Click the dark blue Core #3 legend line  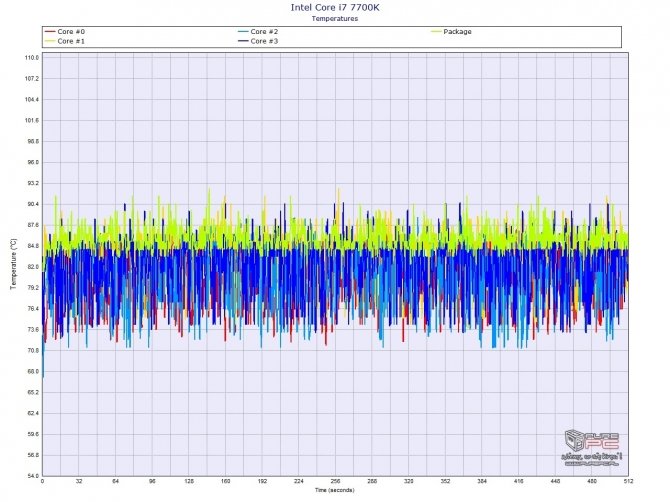pyautogui.click(x=243, y=41)
